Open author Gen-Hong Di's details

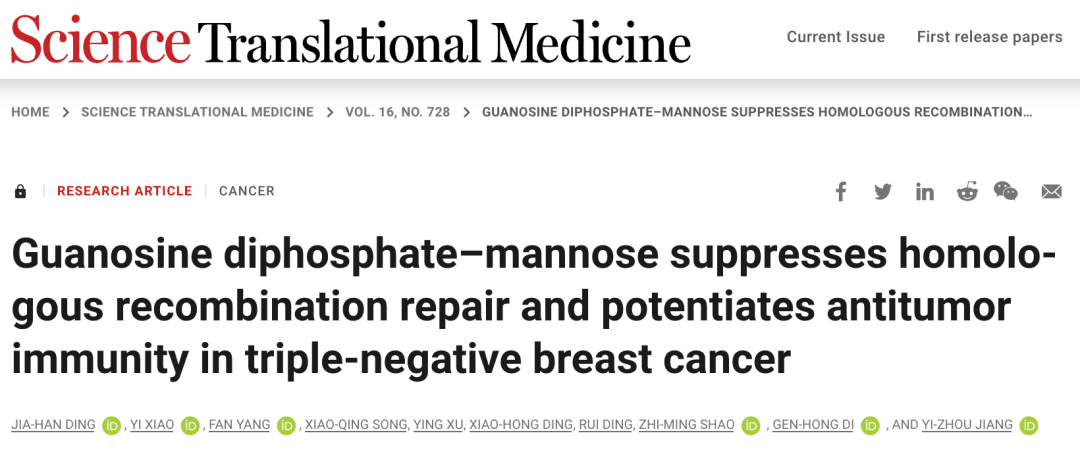813,425
